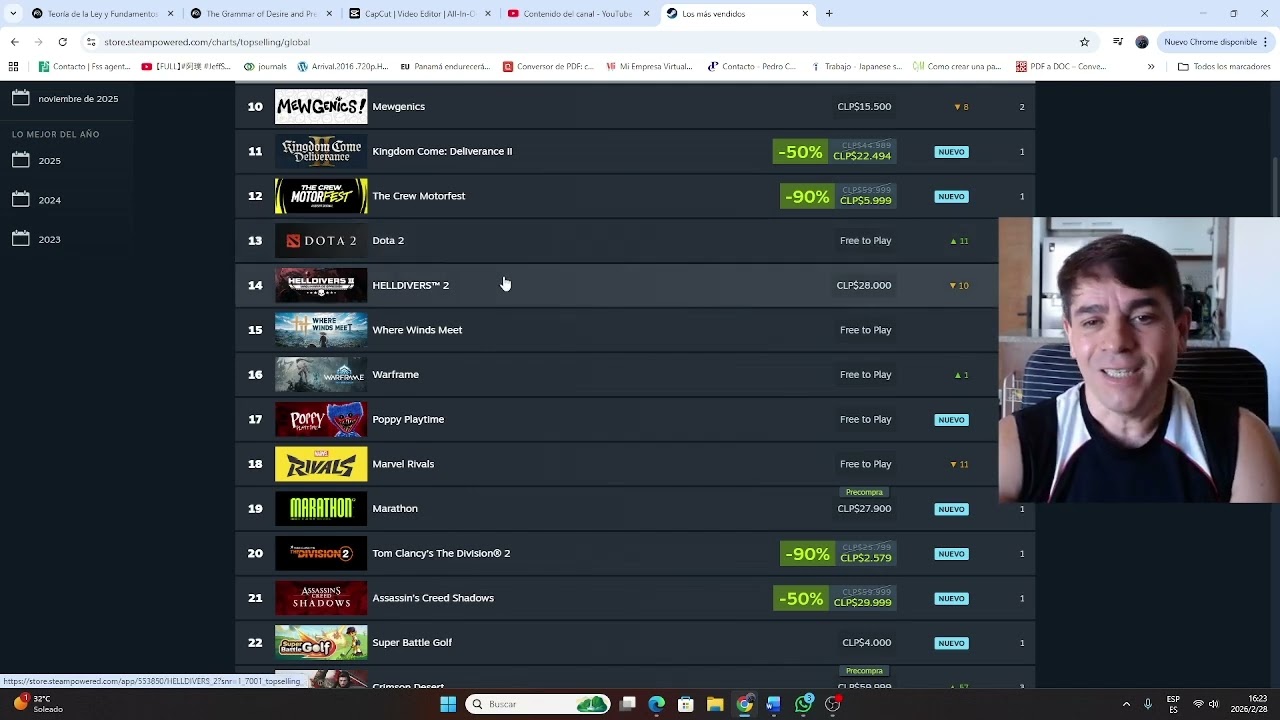1280x720 pixels.
Task: Open the Tom Clancy's The Division 2 title
Action: click(441, 553)
